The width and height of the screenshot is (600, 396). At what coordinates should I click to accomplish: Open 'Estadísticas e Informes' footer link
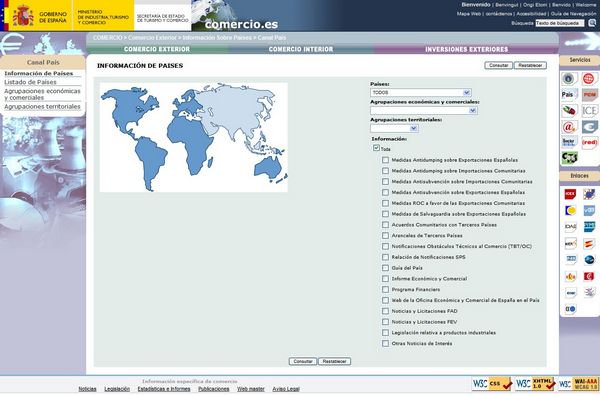[x=164, y=389]
